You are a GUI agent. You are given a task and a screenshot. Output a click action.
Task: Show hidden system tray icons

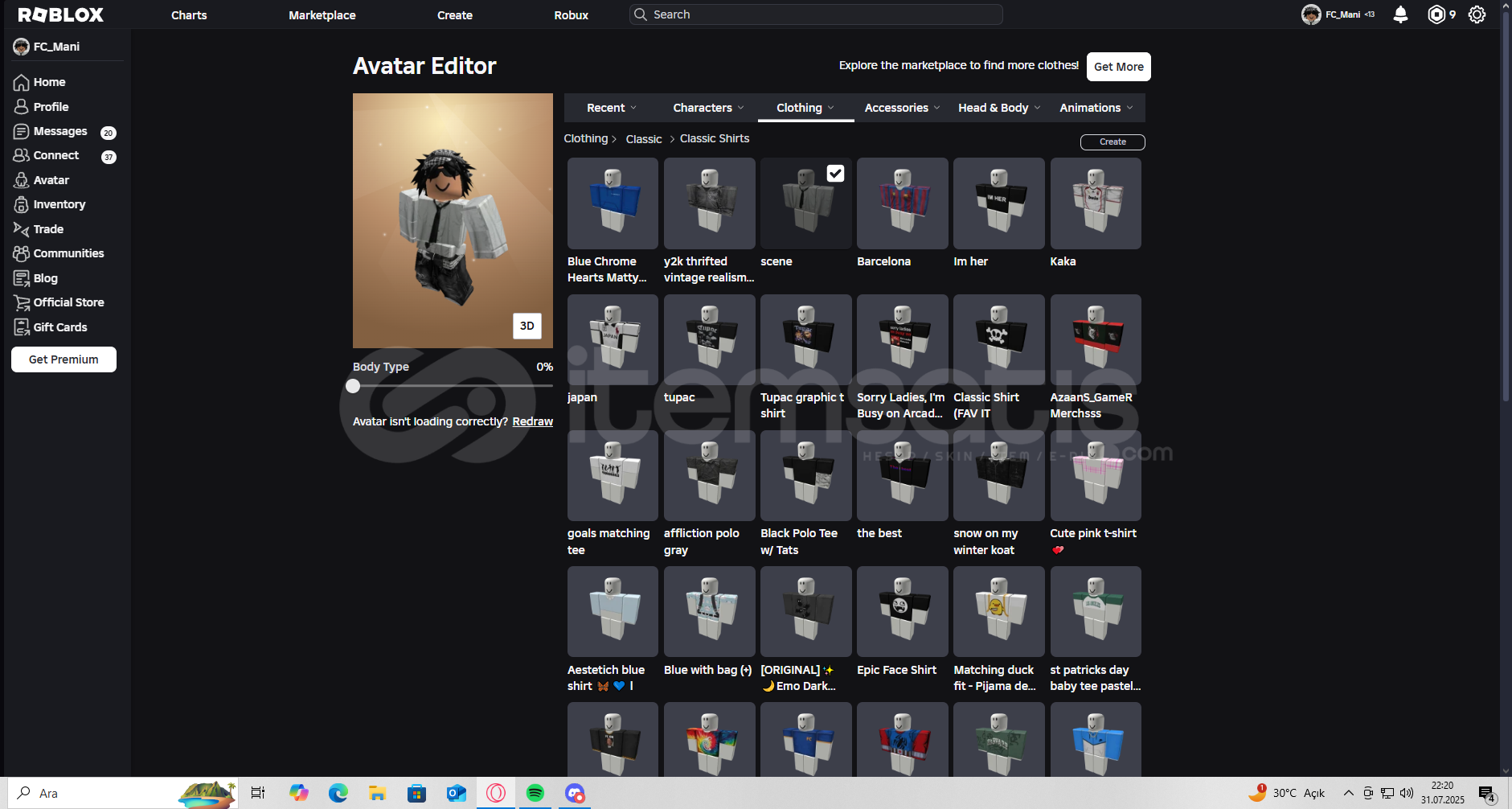(1349, 793)
